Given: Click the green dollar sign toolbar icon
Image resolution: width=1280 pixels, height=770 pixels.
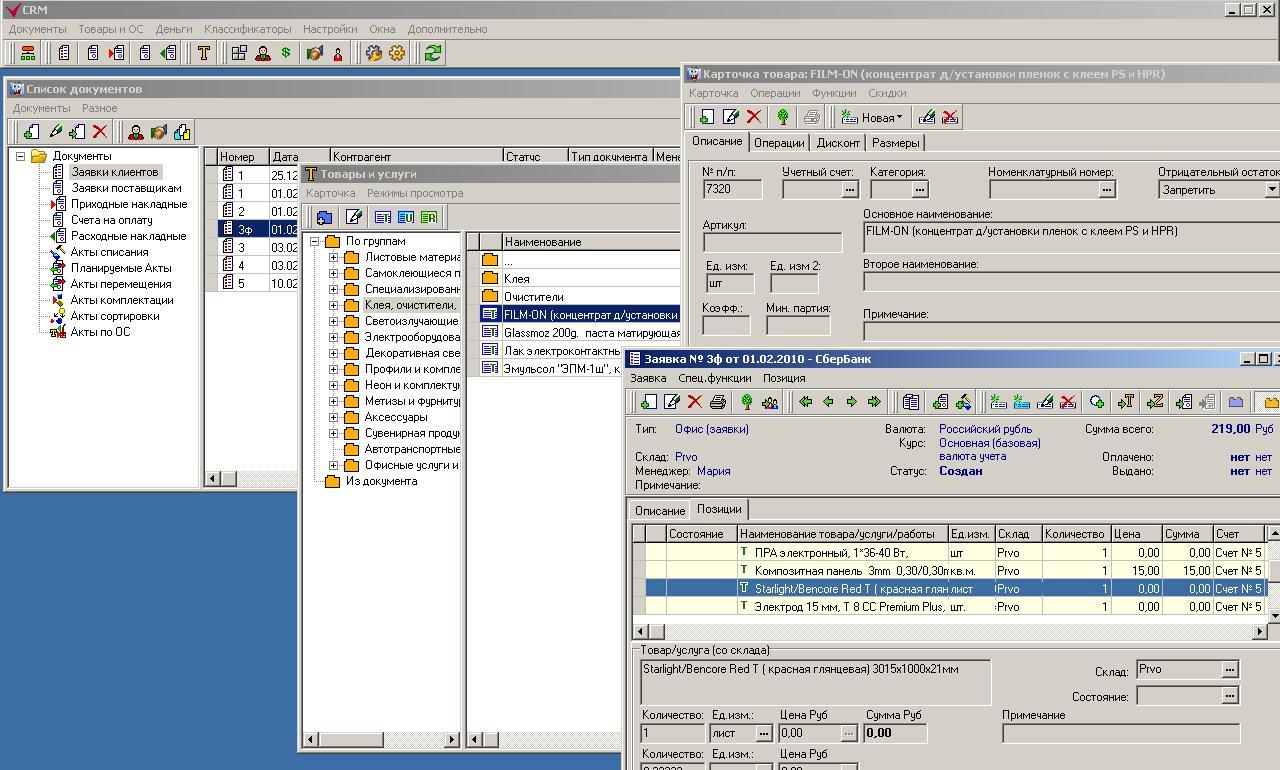Looking at the screenshot, I should coord(286,53).
